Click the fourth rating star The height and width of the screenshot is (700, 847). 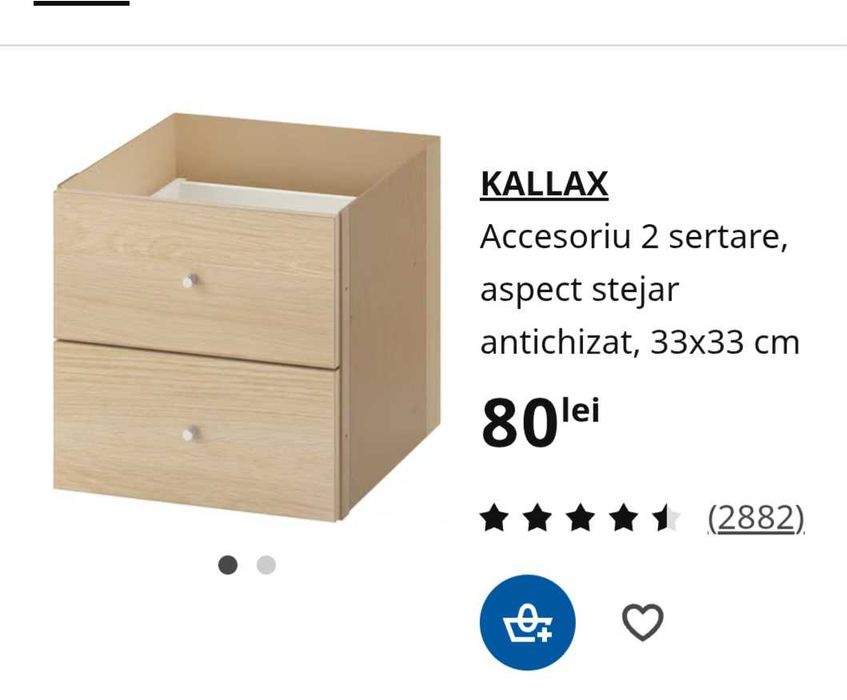click(623, 517)
